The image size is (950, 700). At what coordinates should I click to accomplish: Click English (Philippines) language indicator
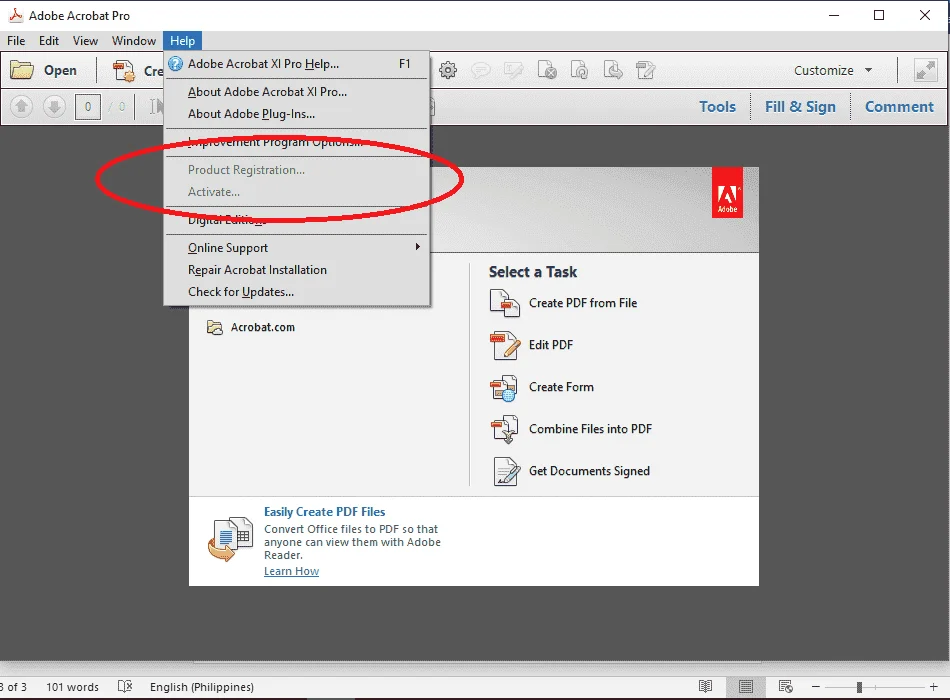pyautogui.click(x=202, y=687)
